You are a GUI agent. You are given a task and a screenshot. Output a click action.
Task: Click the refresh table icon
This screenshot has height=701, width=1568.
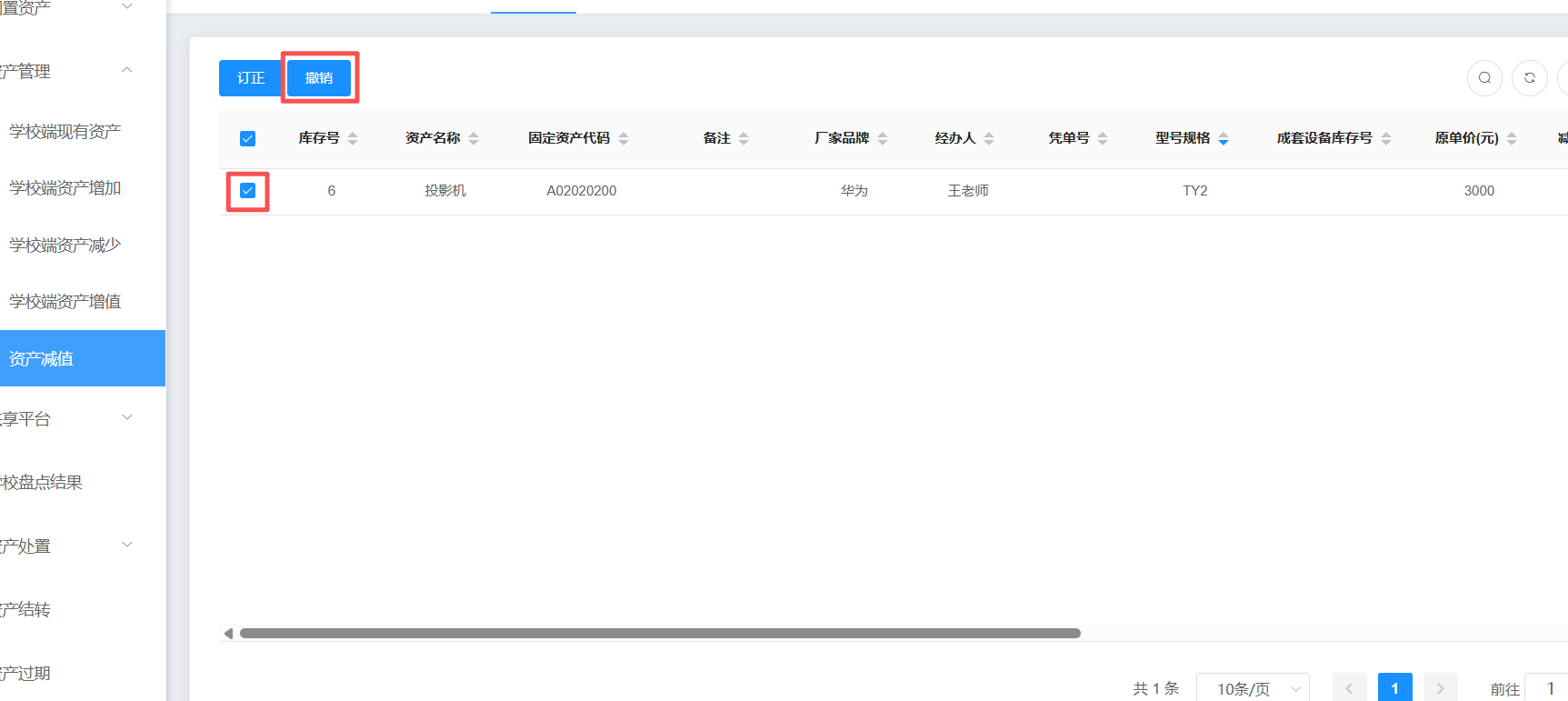1530,78
